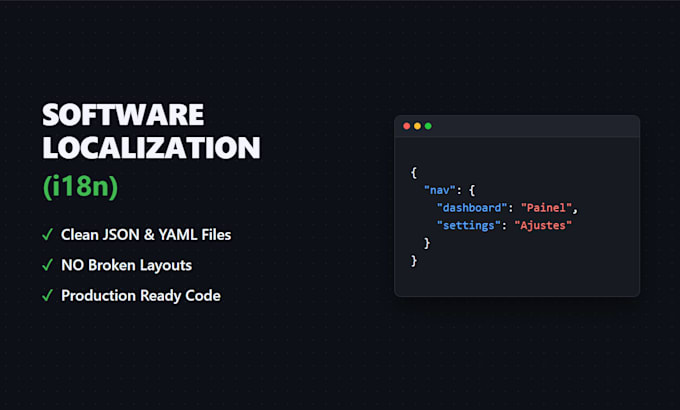Click the text Clean JSON & YAML Files

(x=146, y=235)
